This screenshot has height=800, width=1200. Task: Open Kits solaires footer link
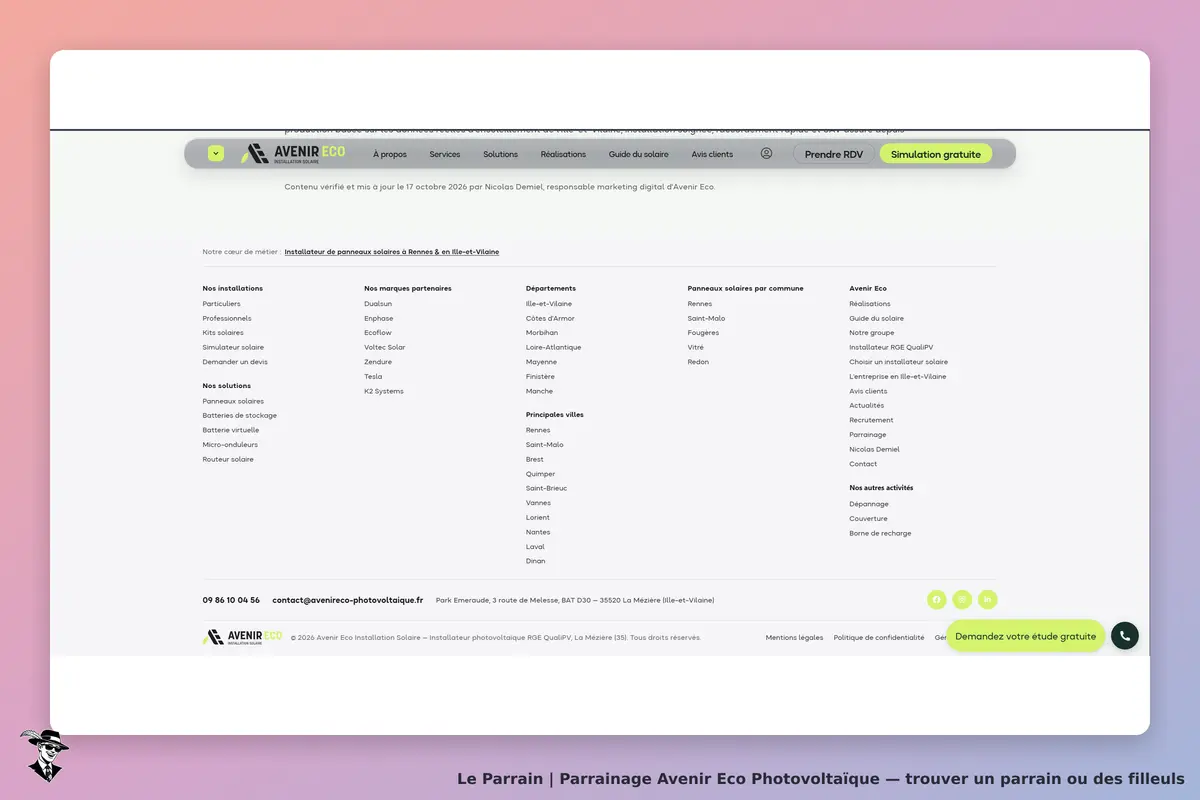pos(223,333)
